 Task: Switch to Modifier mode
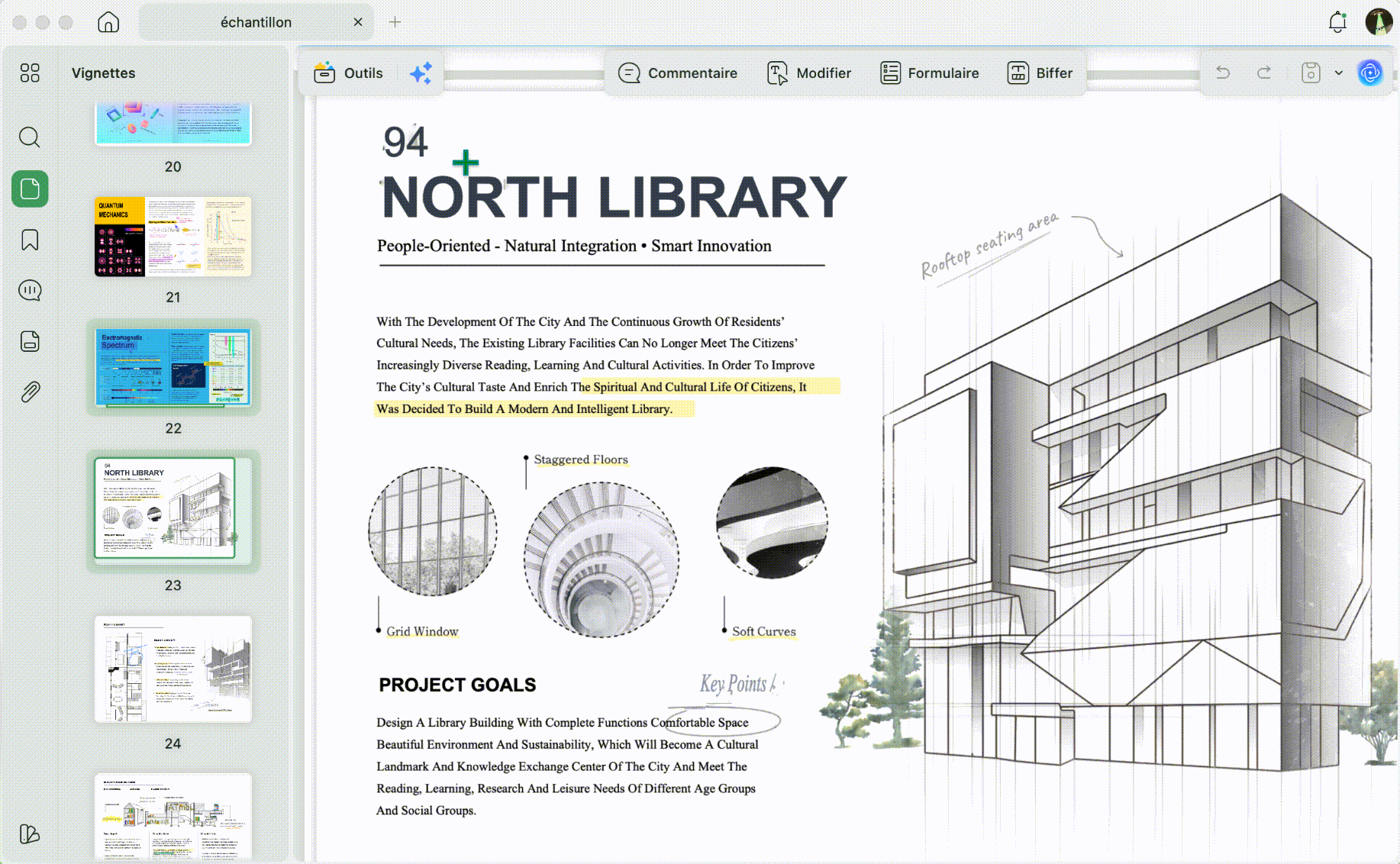(809, 73)
